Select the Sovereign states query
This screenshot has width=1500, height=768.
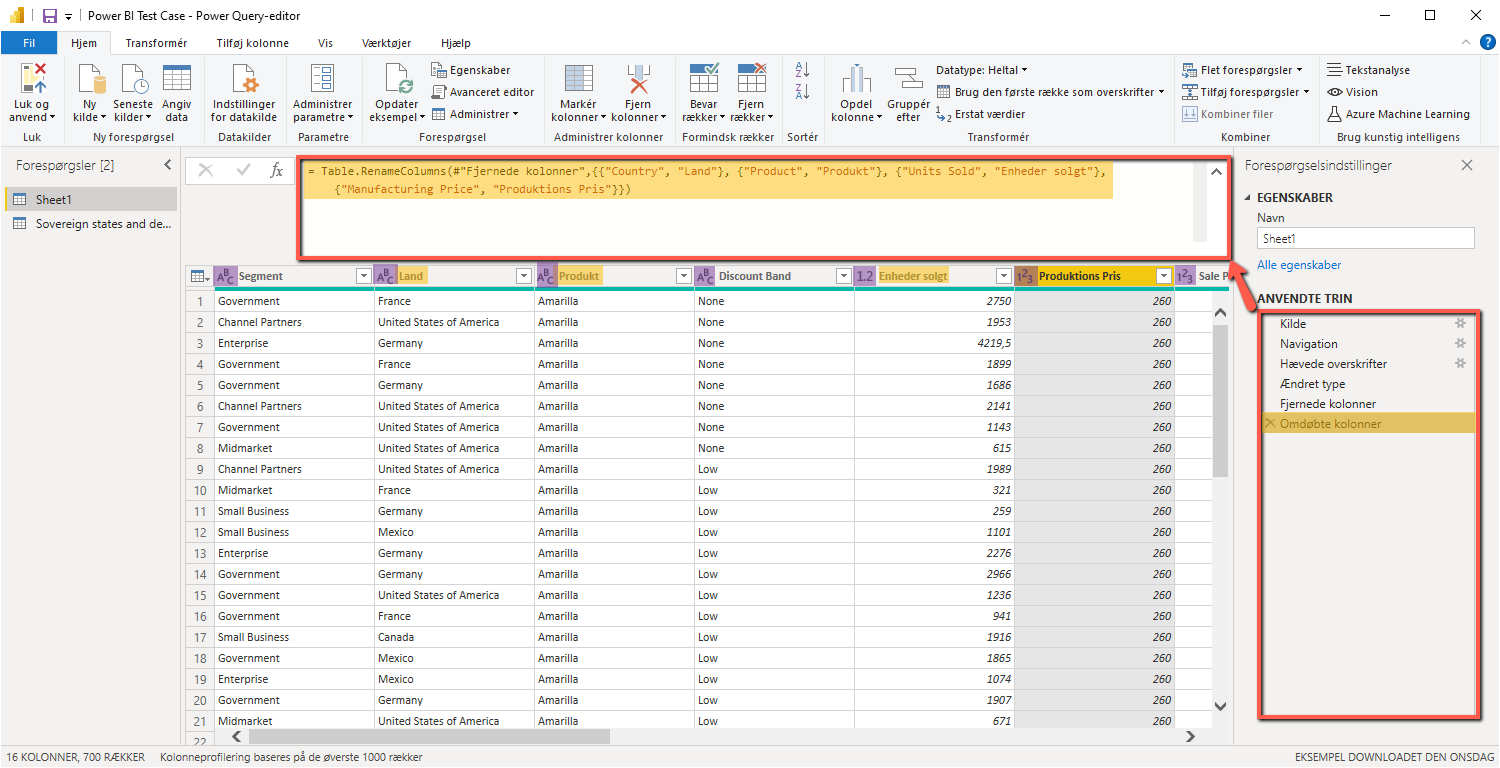[91, 224]
